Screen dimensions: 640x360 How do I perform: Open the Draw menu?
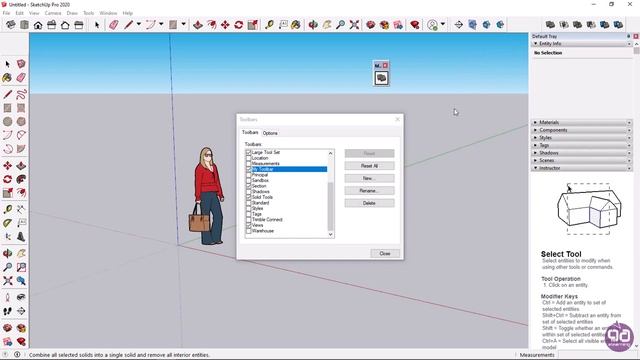point(72,13)
